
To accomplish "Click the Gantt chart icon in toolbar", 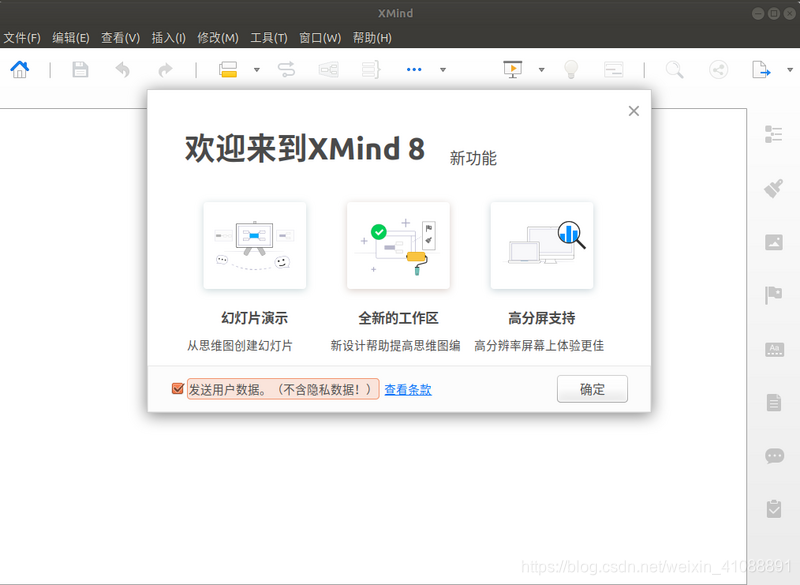I will (x=613, y=69).
